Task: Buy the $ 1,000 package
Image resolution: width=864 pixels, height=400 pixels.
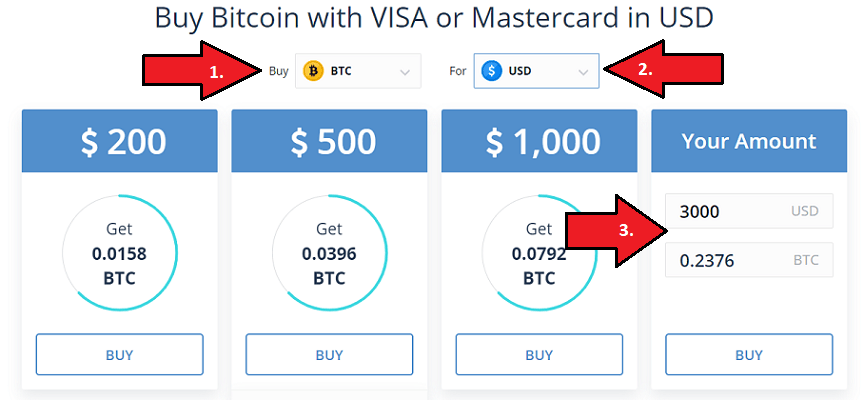Action: (x=539, y=354)
